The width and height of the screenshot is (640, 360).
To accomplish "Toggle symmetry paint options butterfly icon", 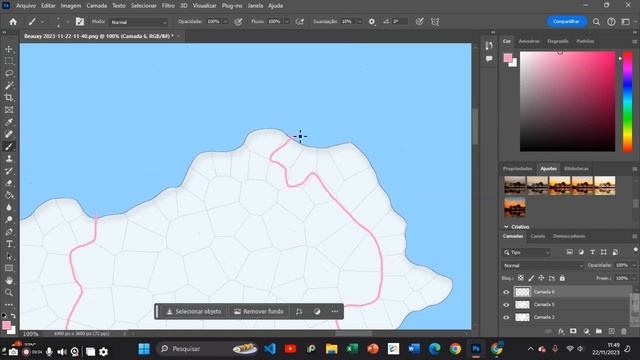I will point(435,22).
